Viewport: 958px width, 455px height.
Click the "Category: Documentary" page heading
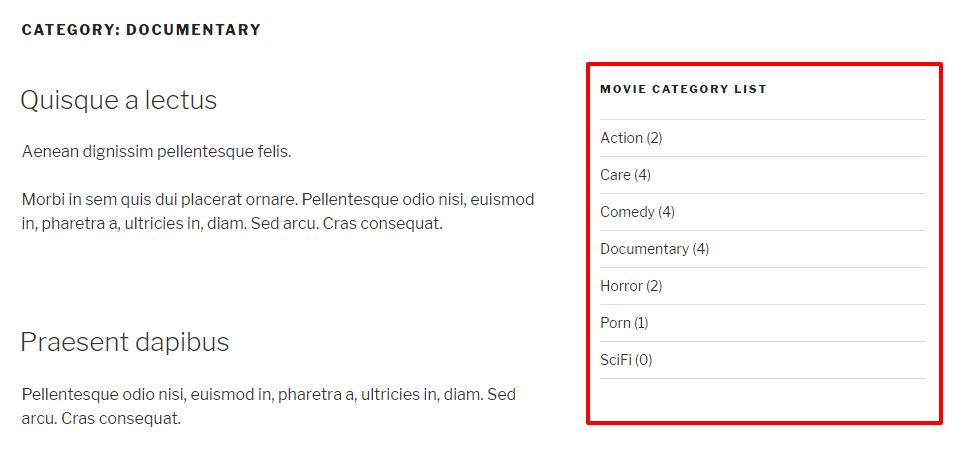141,30
